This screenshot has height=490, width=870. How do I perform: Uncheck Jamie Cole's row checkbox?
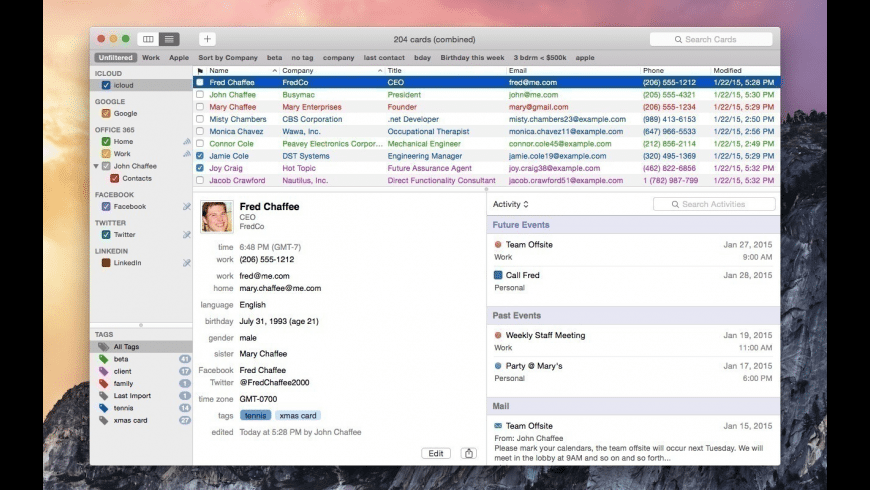(200, 156)
